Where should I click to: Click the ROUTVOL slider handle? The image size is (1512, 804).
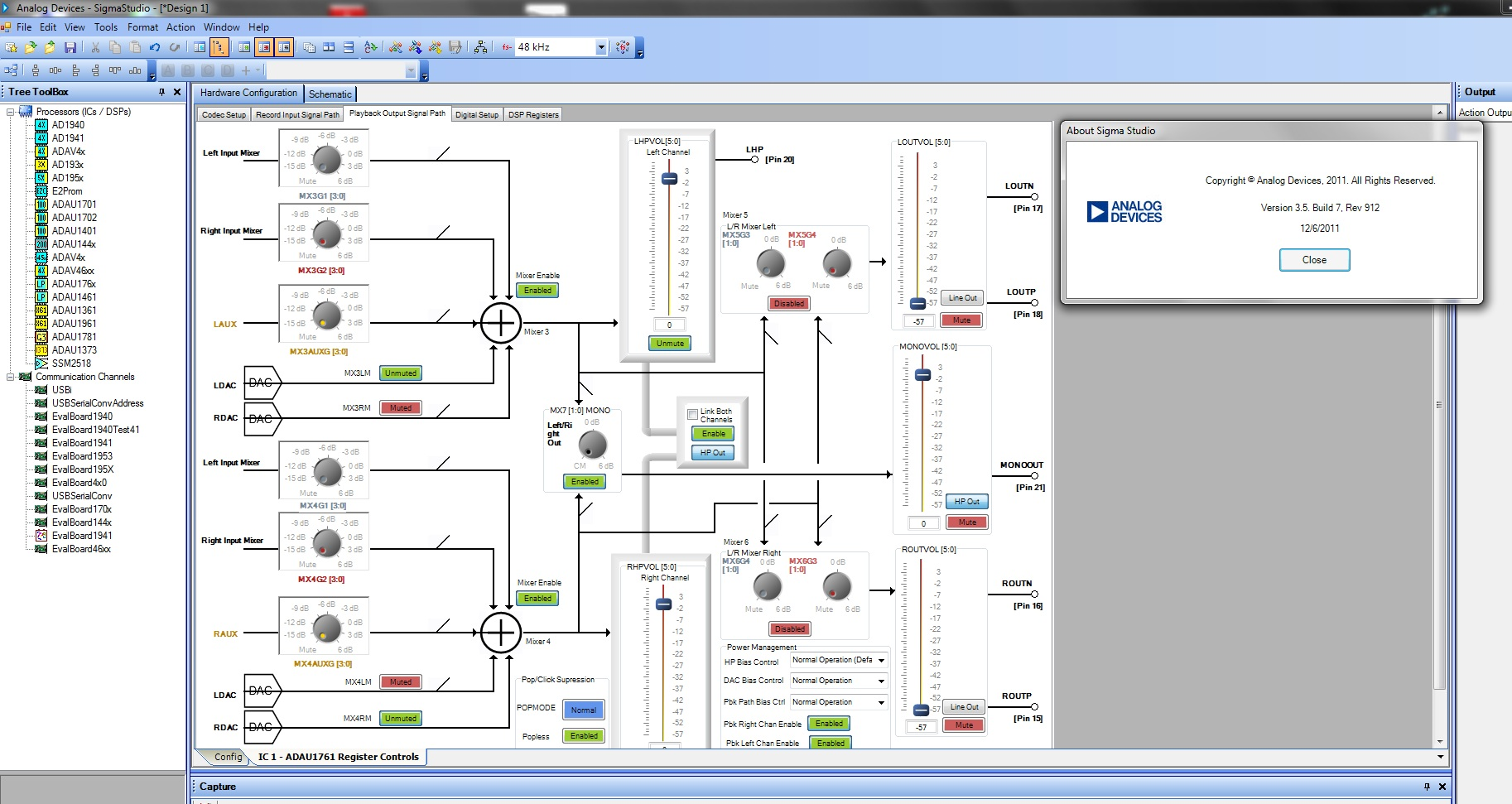[x=921, y=710]
